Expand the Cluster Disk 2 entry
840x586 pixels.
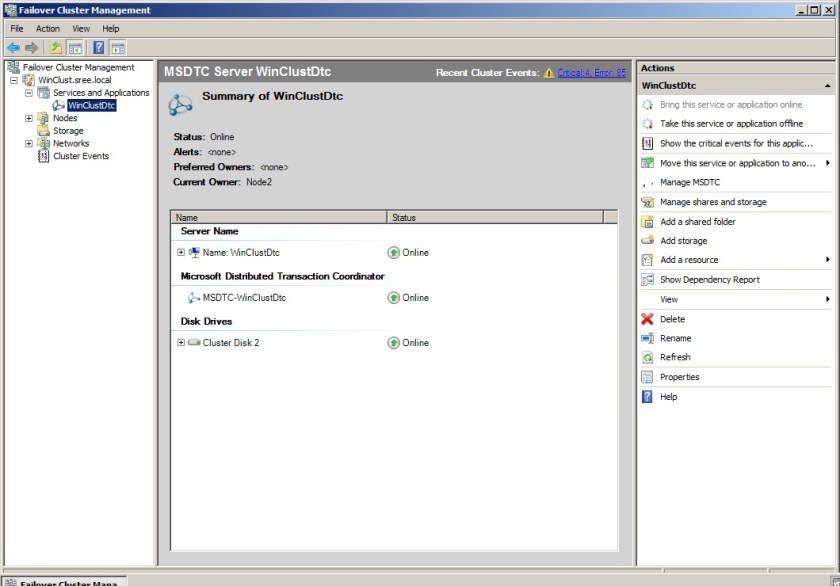(x=181, y=342)
